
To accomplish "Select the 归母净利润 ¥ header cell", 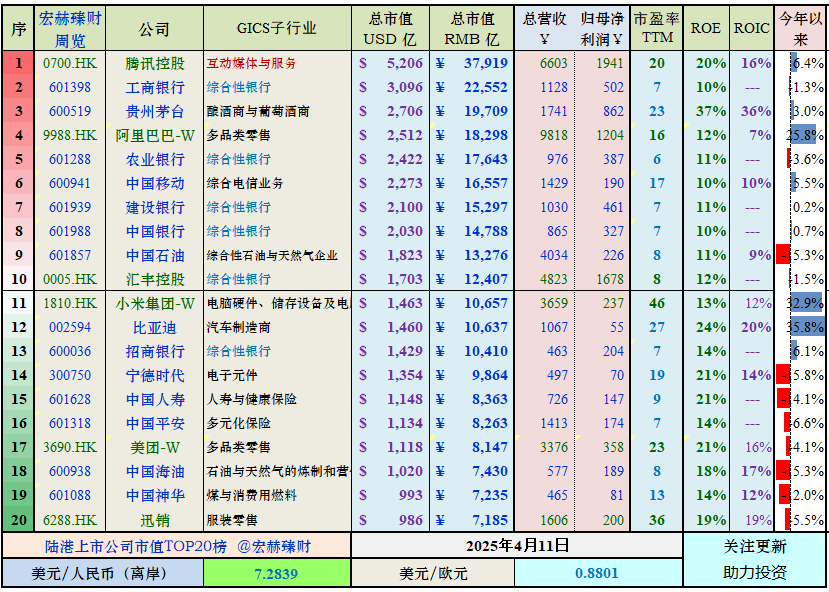I will 602,29.
